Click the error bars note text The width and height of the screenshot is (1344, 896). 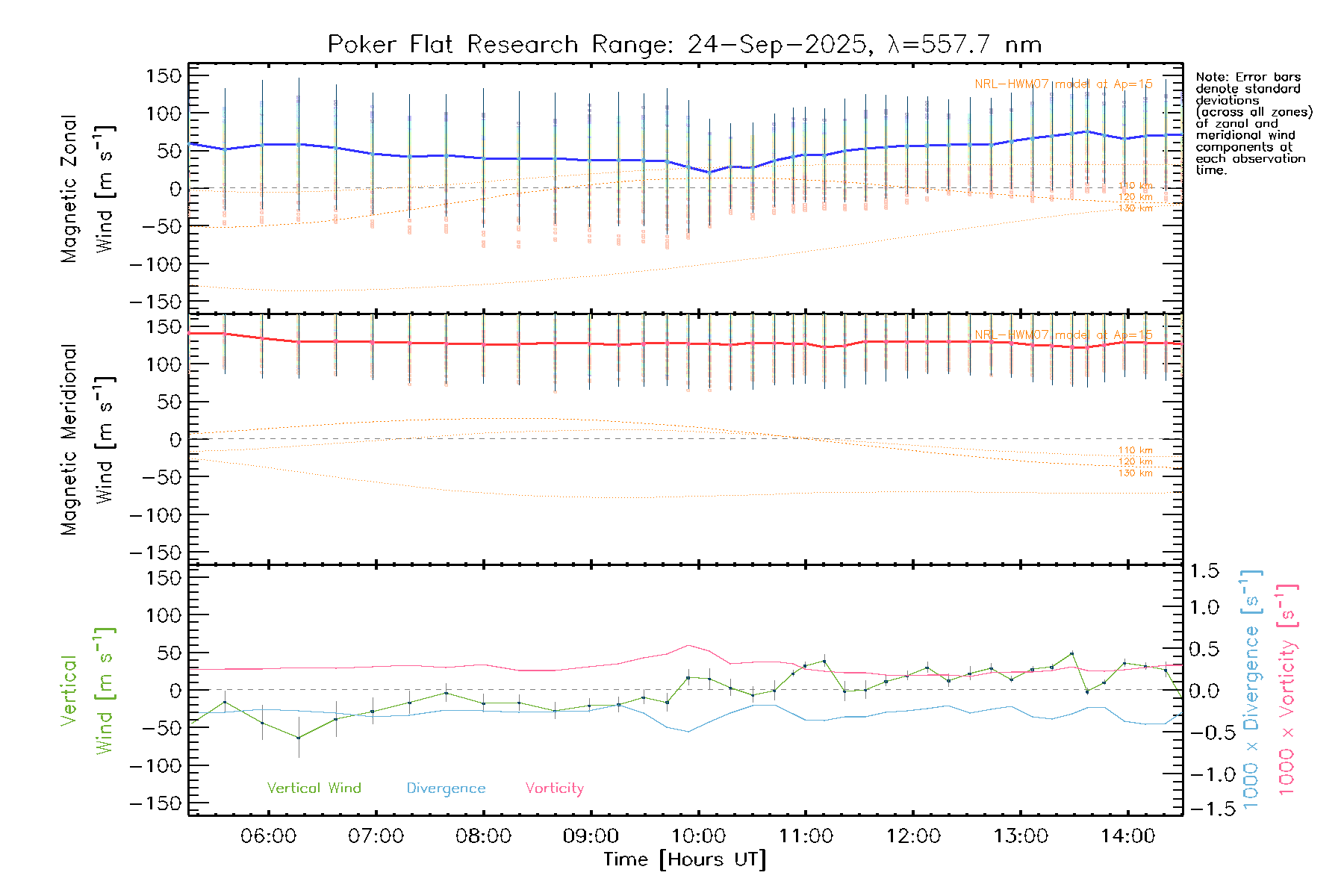tap(1252, 123)
